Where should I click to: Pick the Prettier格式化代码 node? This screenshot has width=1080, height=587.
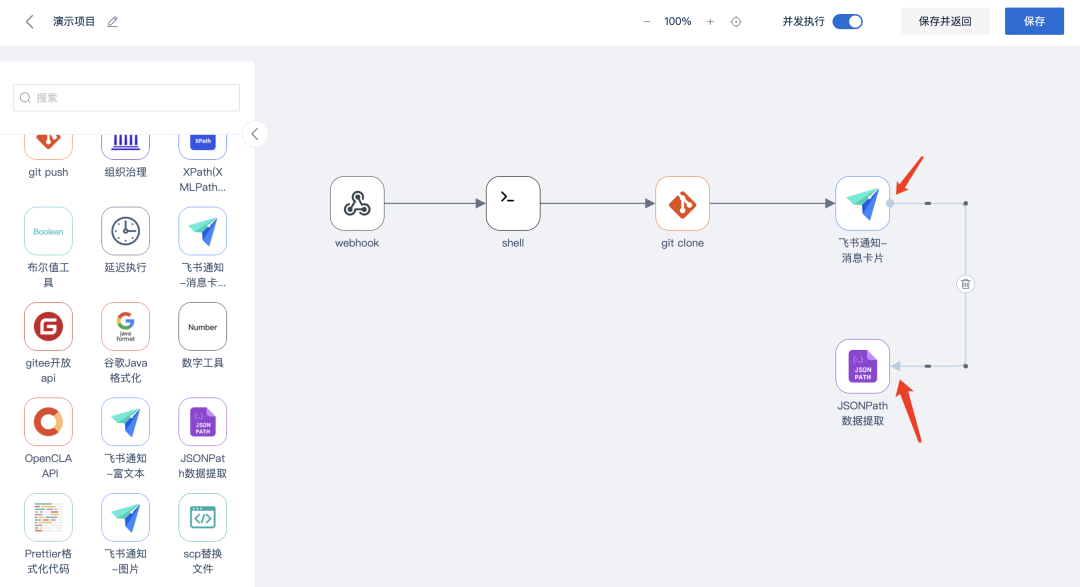pyautogui.click(x=48, y=517)
